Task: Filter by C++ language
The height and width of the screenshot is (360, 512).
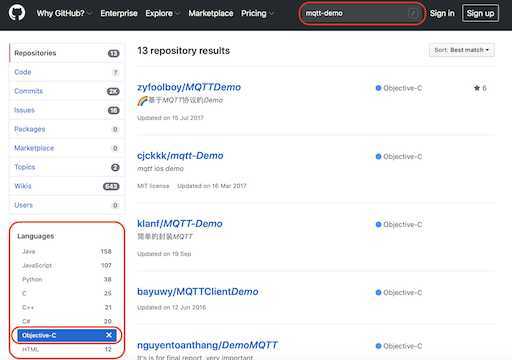Action: pos(67,307)
